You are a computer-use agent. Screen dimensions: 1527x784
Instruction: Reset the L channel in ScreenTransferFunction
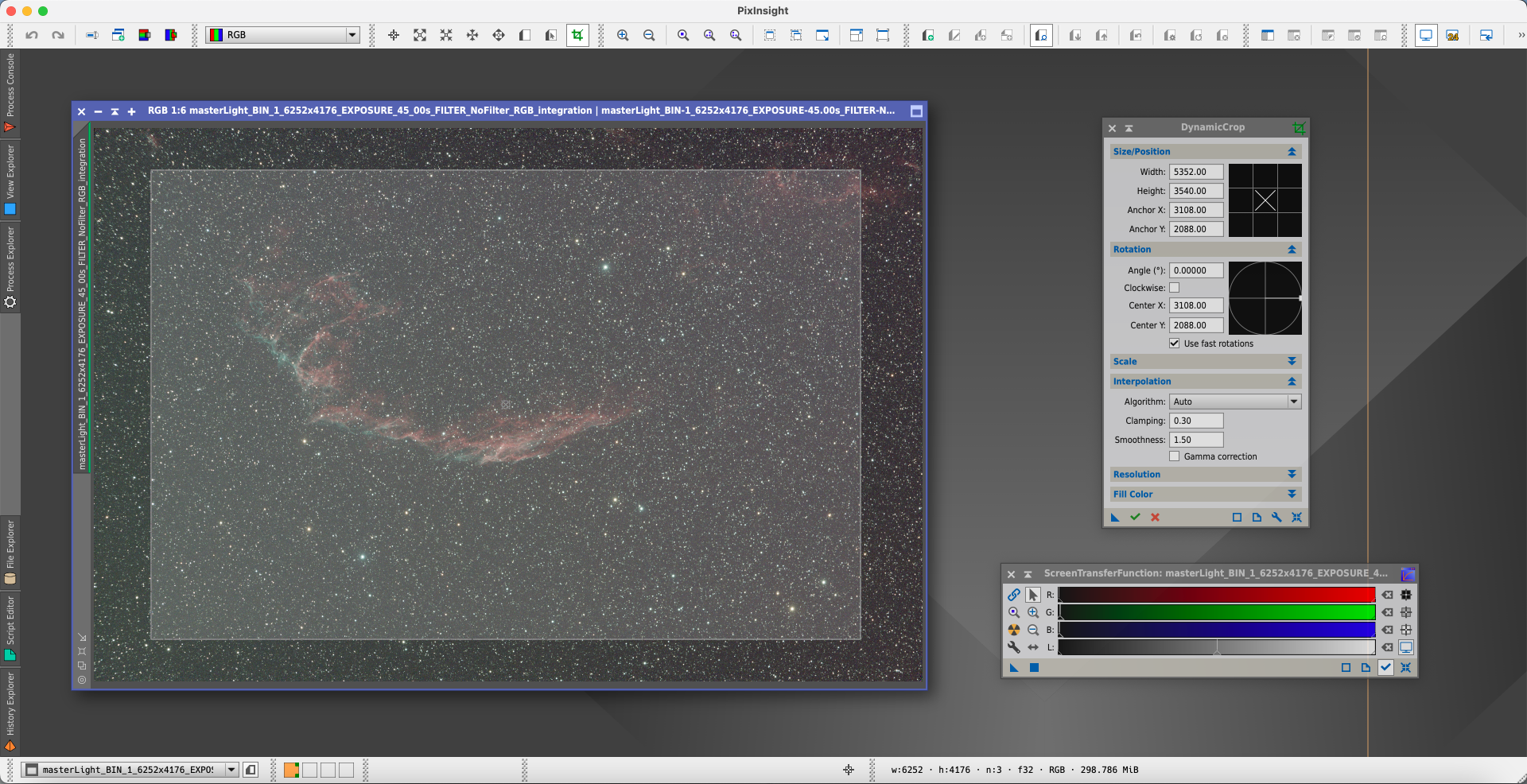coord(1387,647)
